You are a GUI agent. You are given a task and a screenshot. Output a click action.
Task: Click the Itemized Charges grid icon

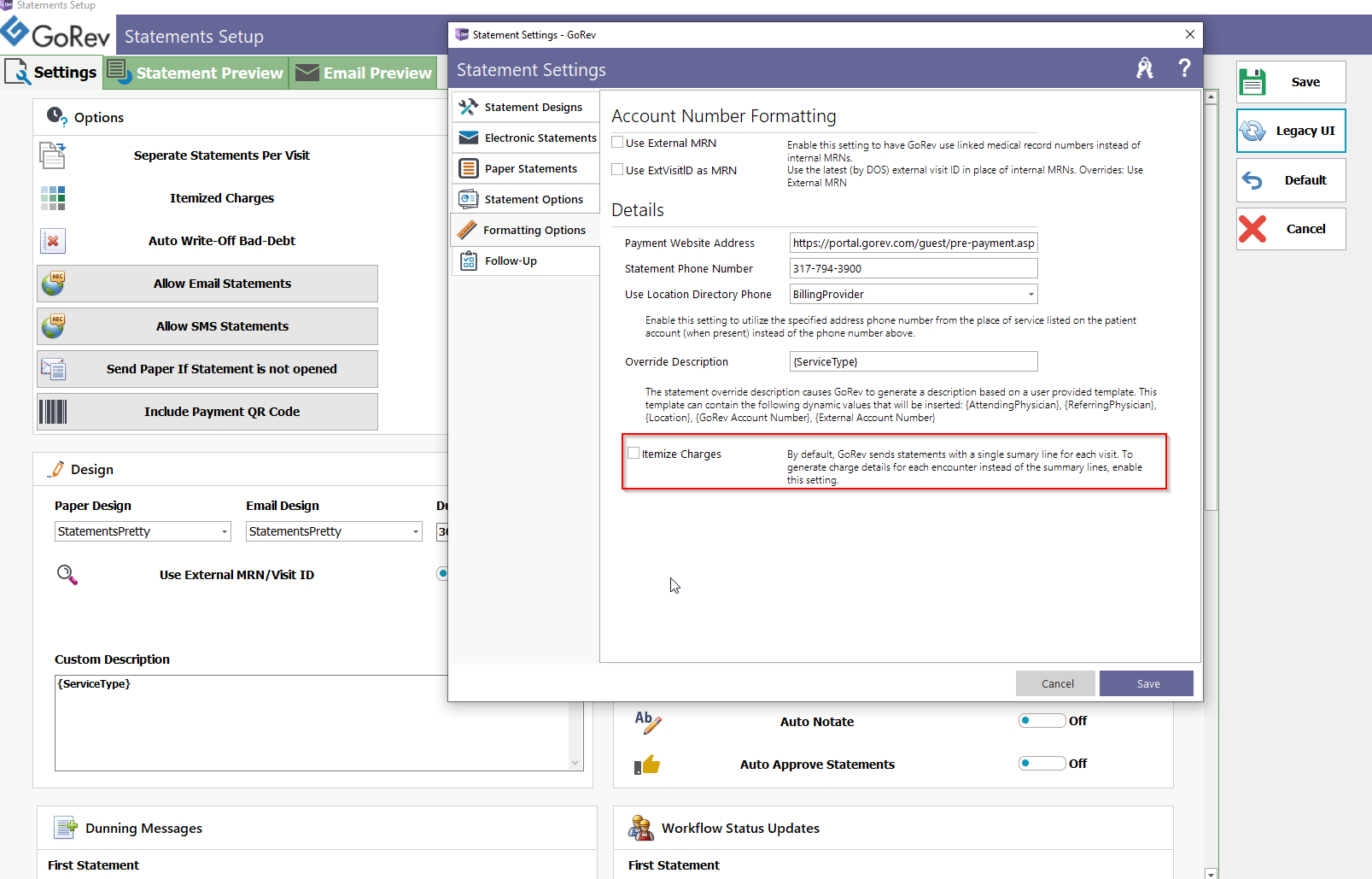click(53, 198)
